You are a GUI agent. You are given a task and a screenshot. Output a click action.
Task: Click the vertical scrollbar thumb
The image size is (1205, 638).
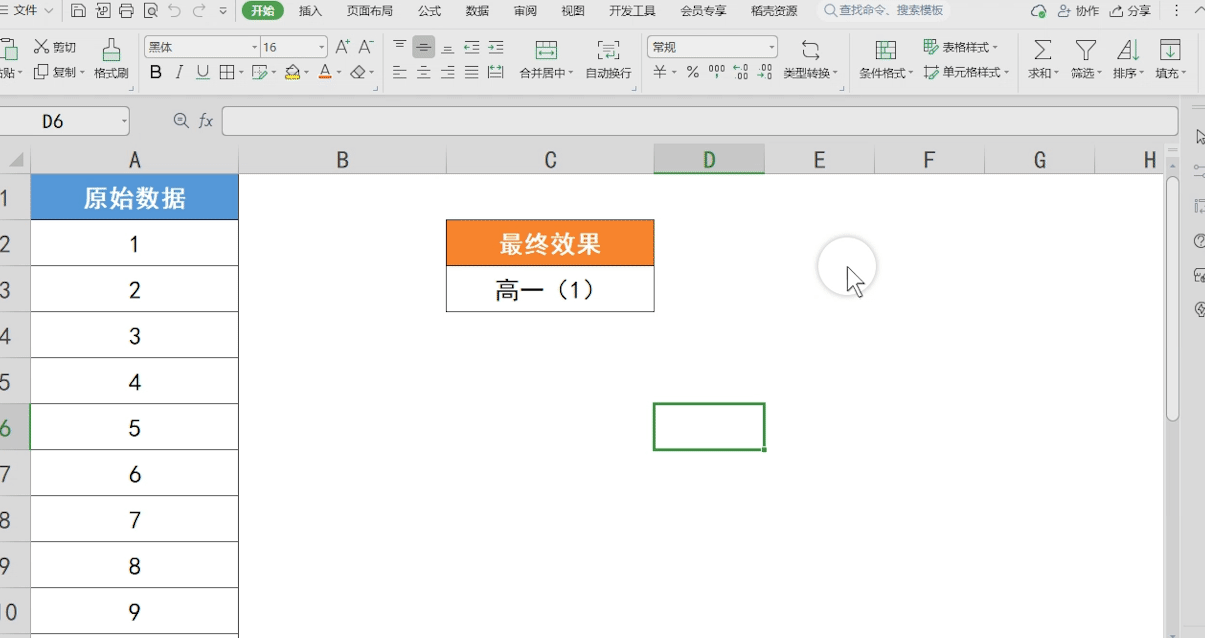[1173, 298]
